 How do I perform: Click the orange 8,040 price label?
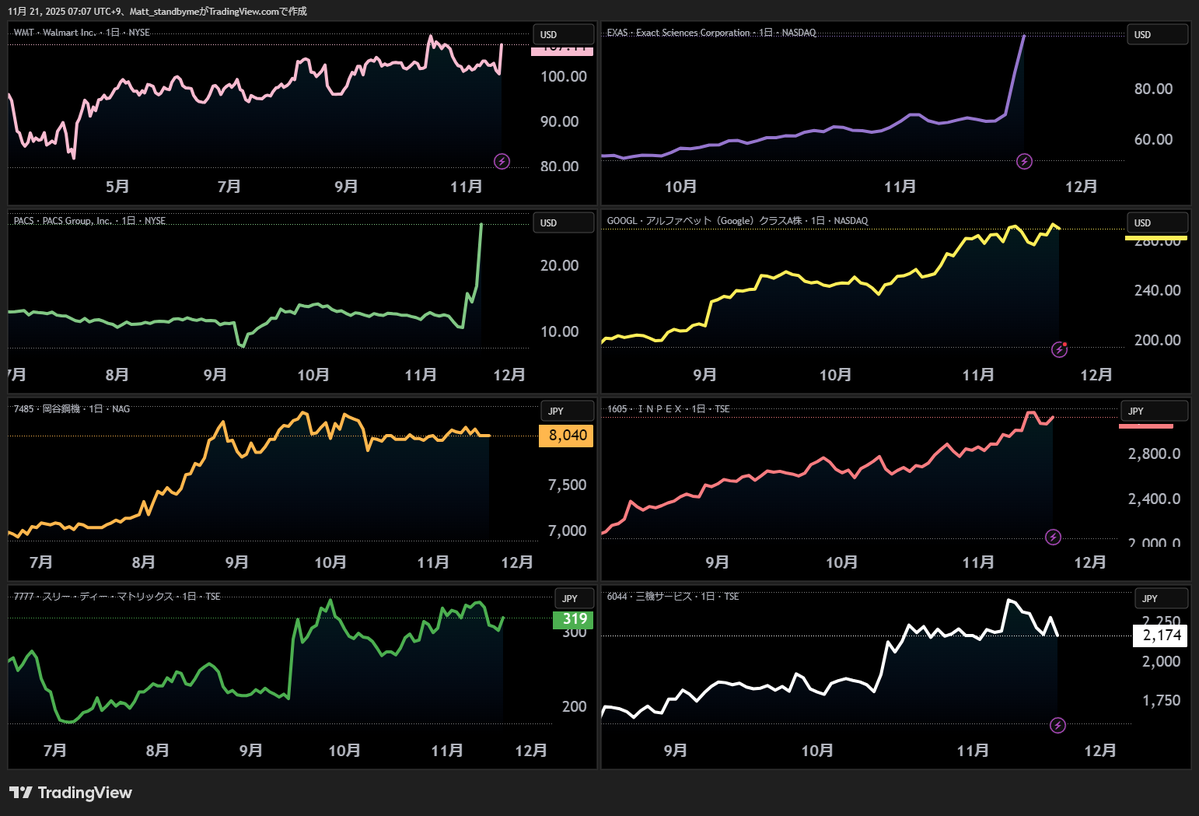coord(566,436)
